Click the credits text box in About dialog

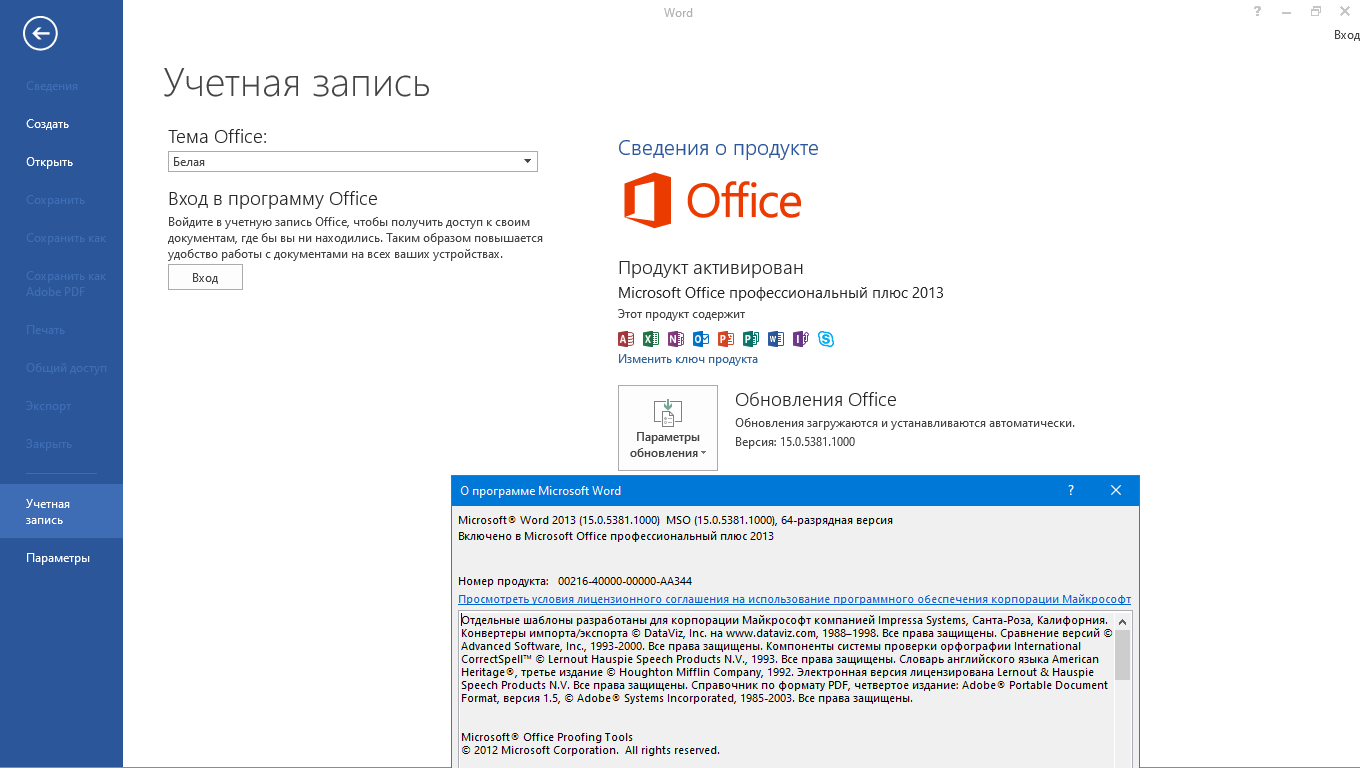pos(786,689)
